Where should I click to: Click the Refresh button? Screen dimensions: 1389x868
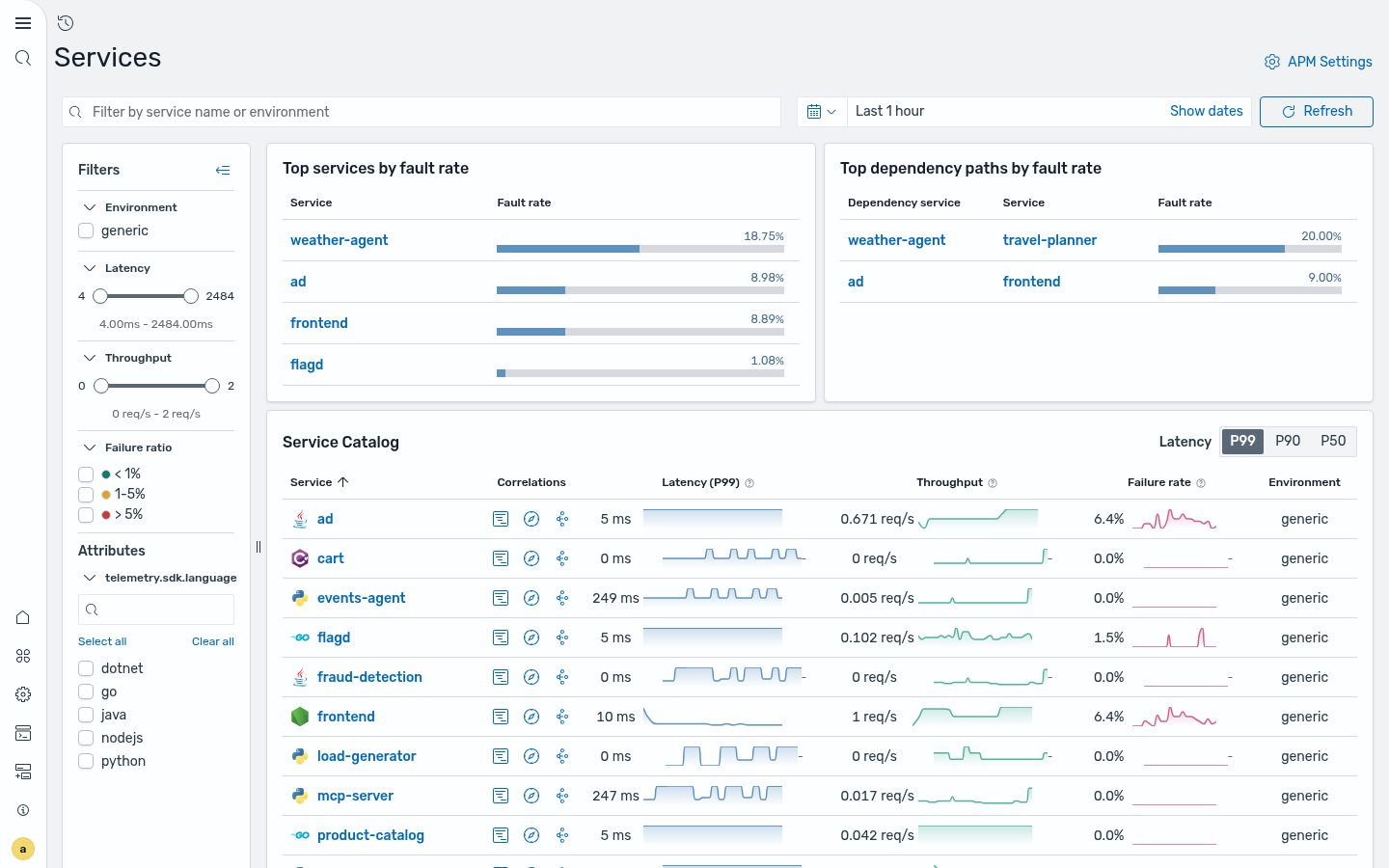click(1317, 111)
